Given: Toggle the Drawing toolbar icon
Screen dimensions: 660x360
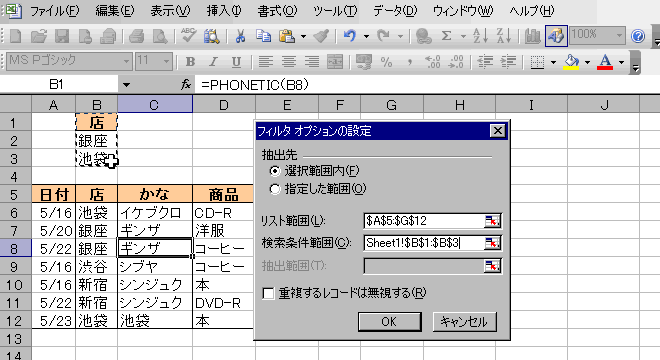Looking at the screenshot, I should [556, 36].
